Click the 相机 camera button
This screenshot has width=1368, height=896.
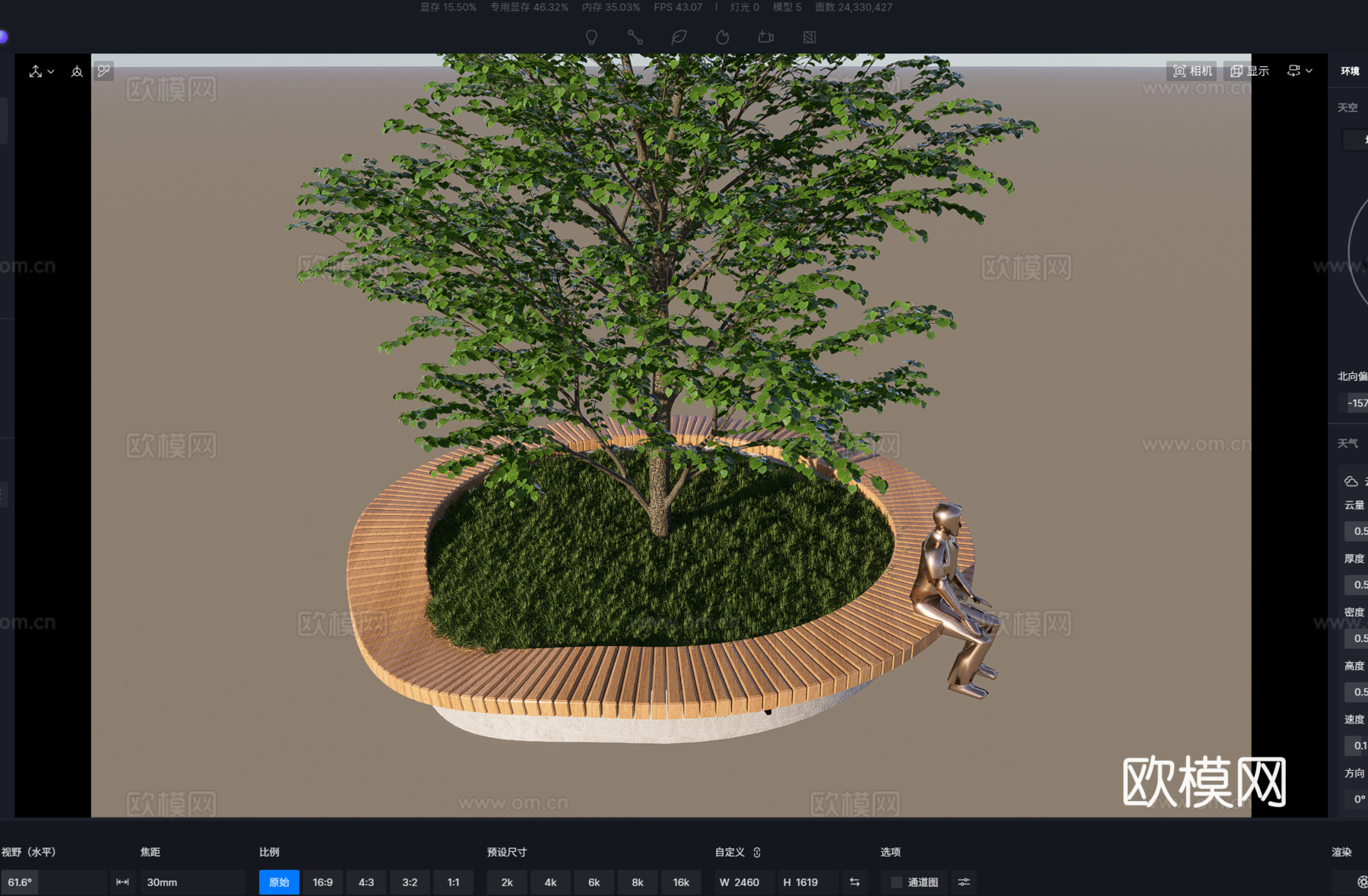1192,71
